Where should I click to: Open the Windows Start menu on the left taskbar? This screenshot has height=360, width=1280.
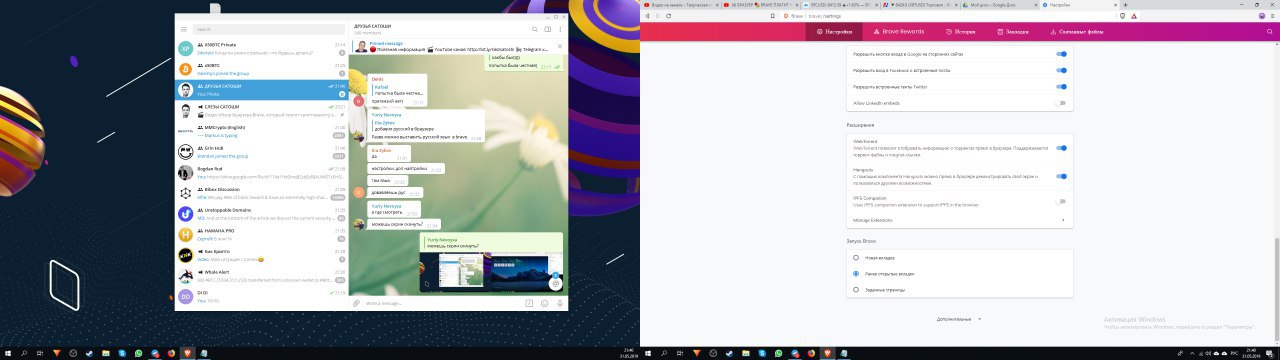7,353
